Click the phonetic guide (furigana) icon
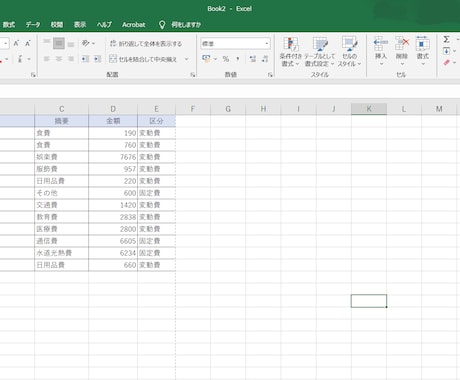Viewport: 460px width, 380px height. tap(20, 59)
